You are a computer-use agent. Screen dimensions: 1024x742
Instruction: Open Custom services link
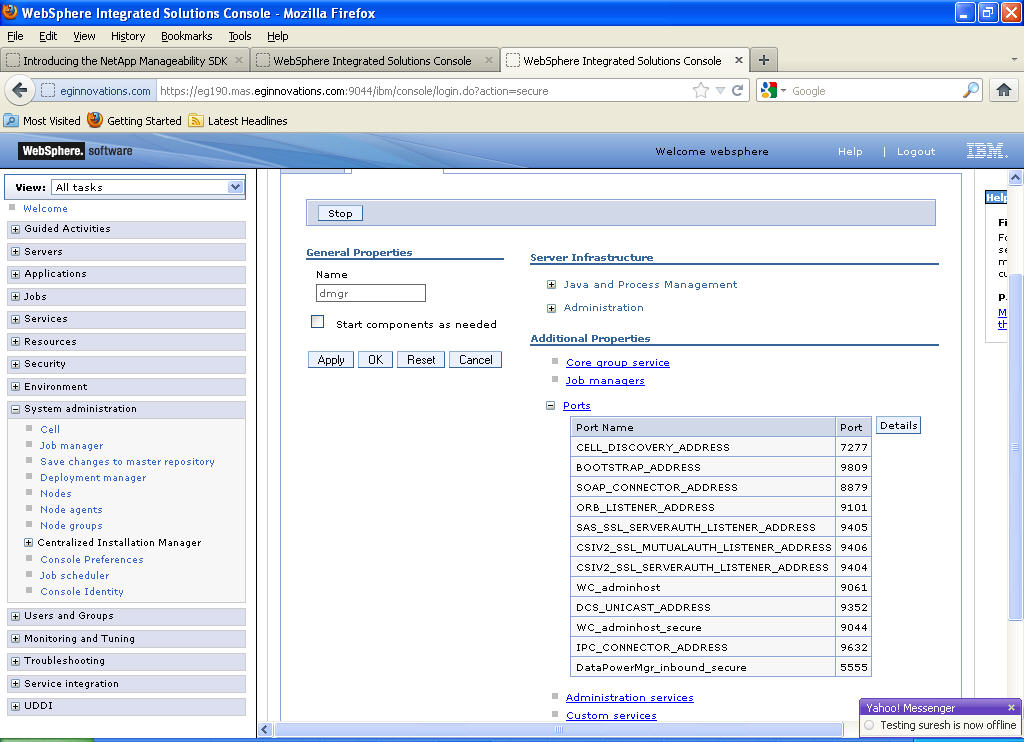pos(611,715)
